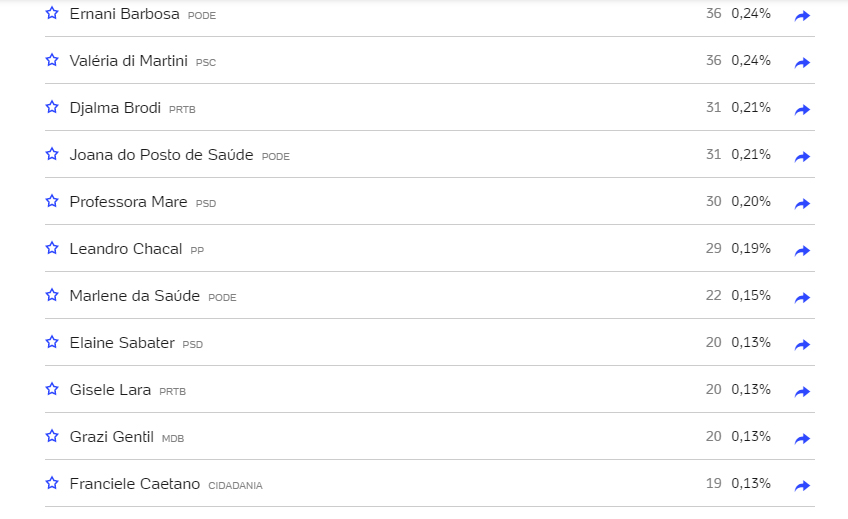Share Valéria di Martini's result
This screenshot has height=519, width=848.
(x=802, y=63)
